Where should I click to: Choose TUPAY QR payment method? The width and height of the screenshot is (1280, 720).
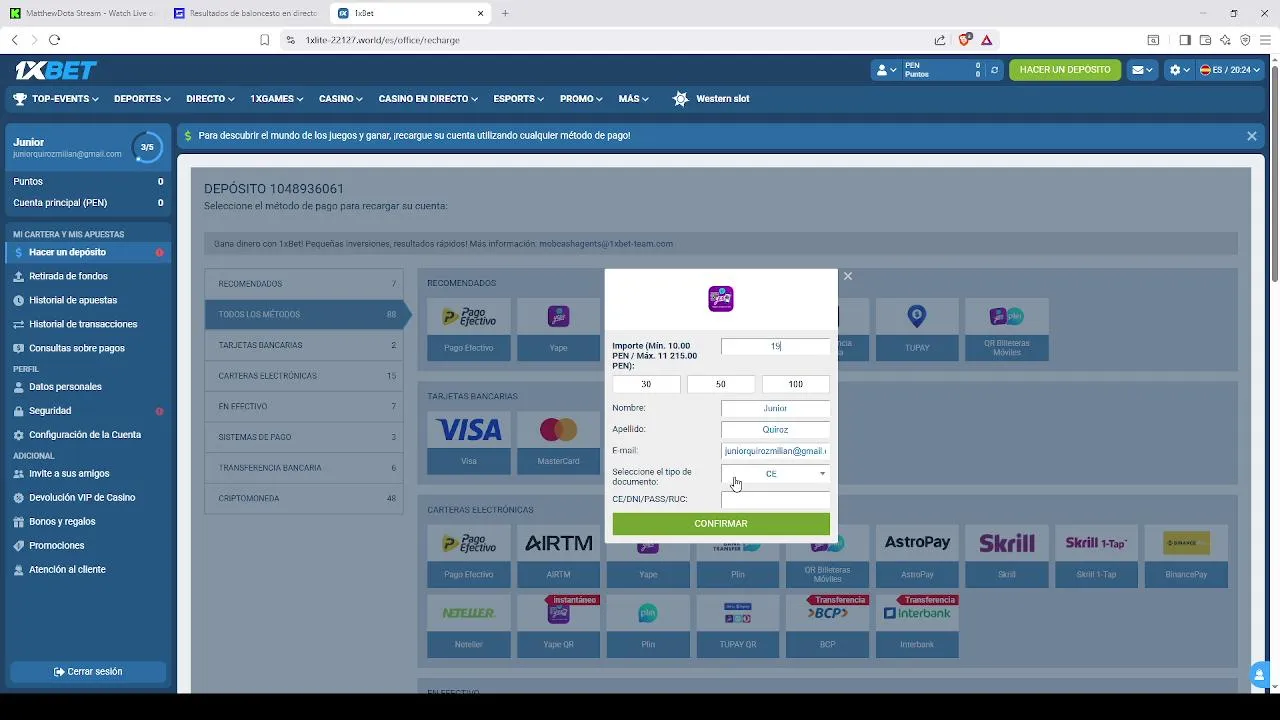coord(738,626)
